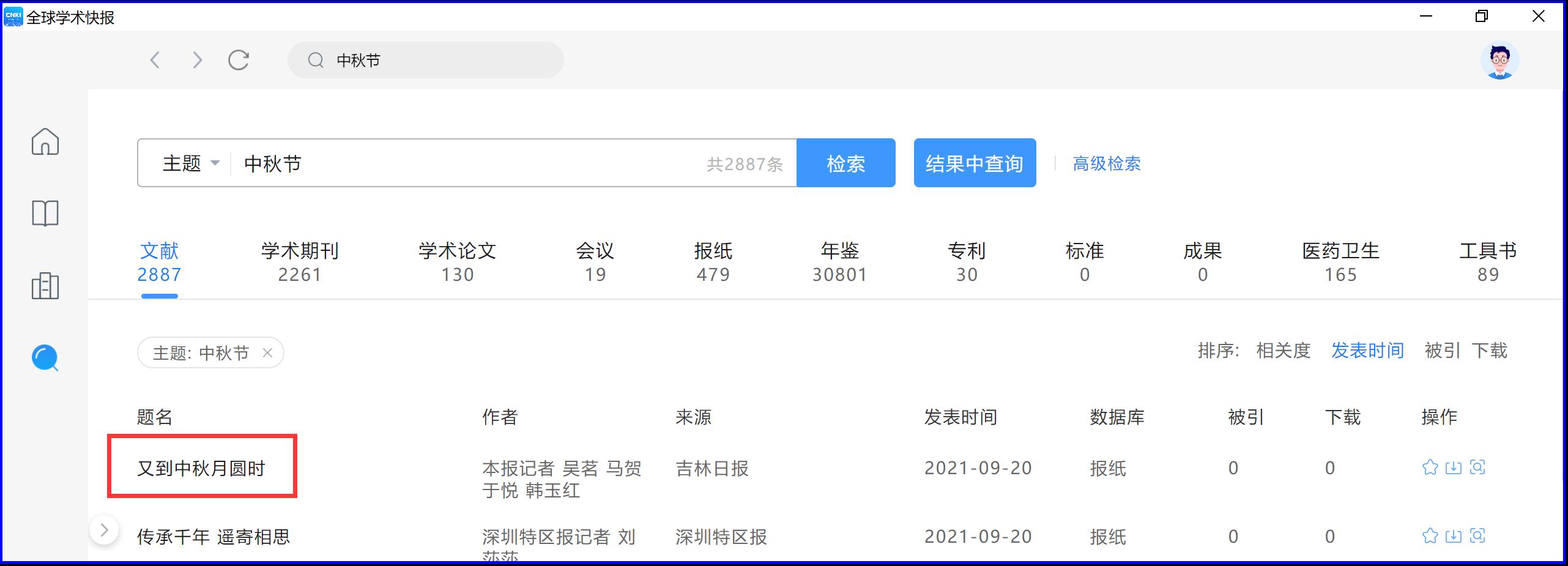This screenshot has width=1568, height=566.
Task: Switch to the 医药卫生 tab
Action: click(1341, 262)
